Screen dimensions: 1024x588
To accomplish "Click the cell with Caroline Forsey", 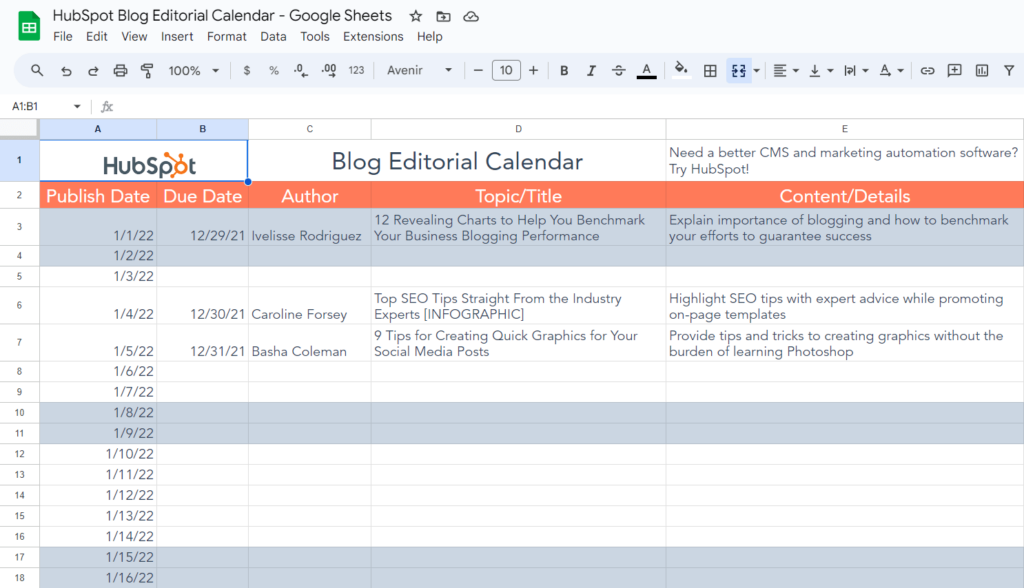I will 310,305.
